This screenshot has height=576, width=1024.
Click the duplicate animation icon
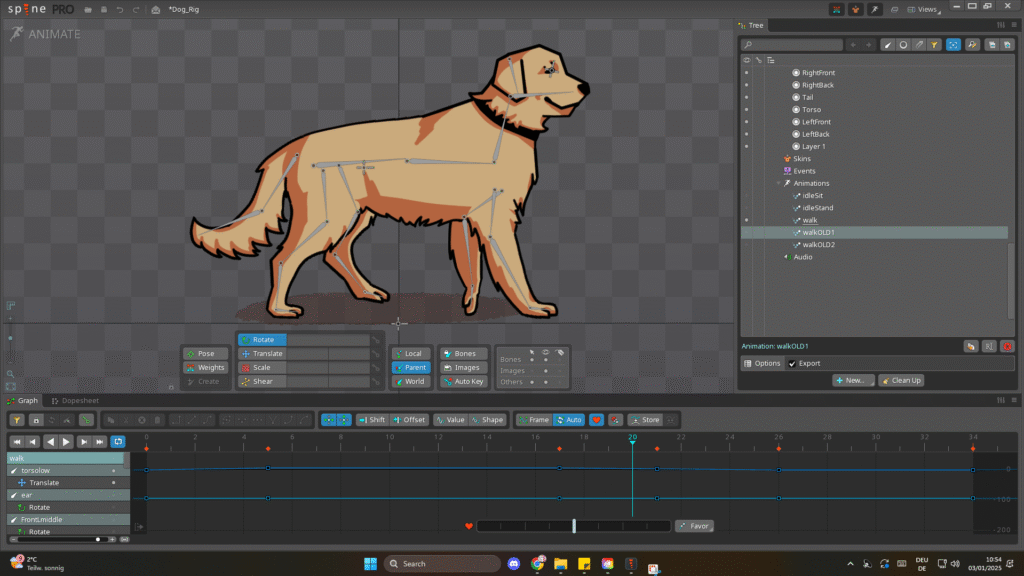click(x=970, y=346)
